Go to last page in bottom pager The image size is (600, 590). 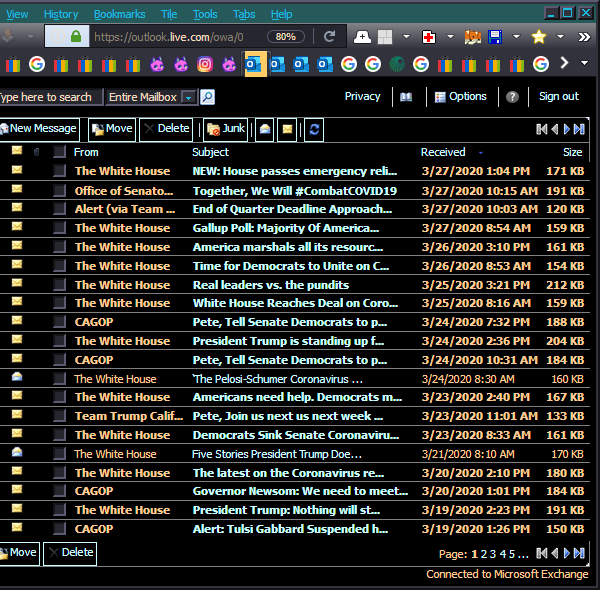click(579, 553)
